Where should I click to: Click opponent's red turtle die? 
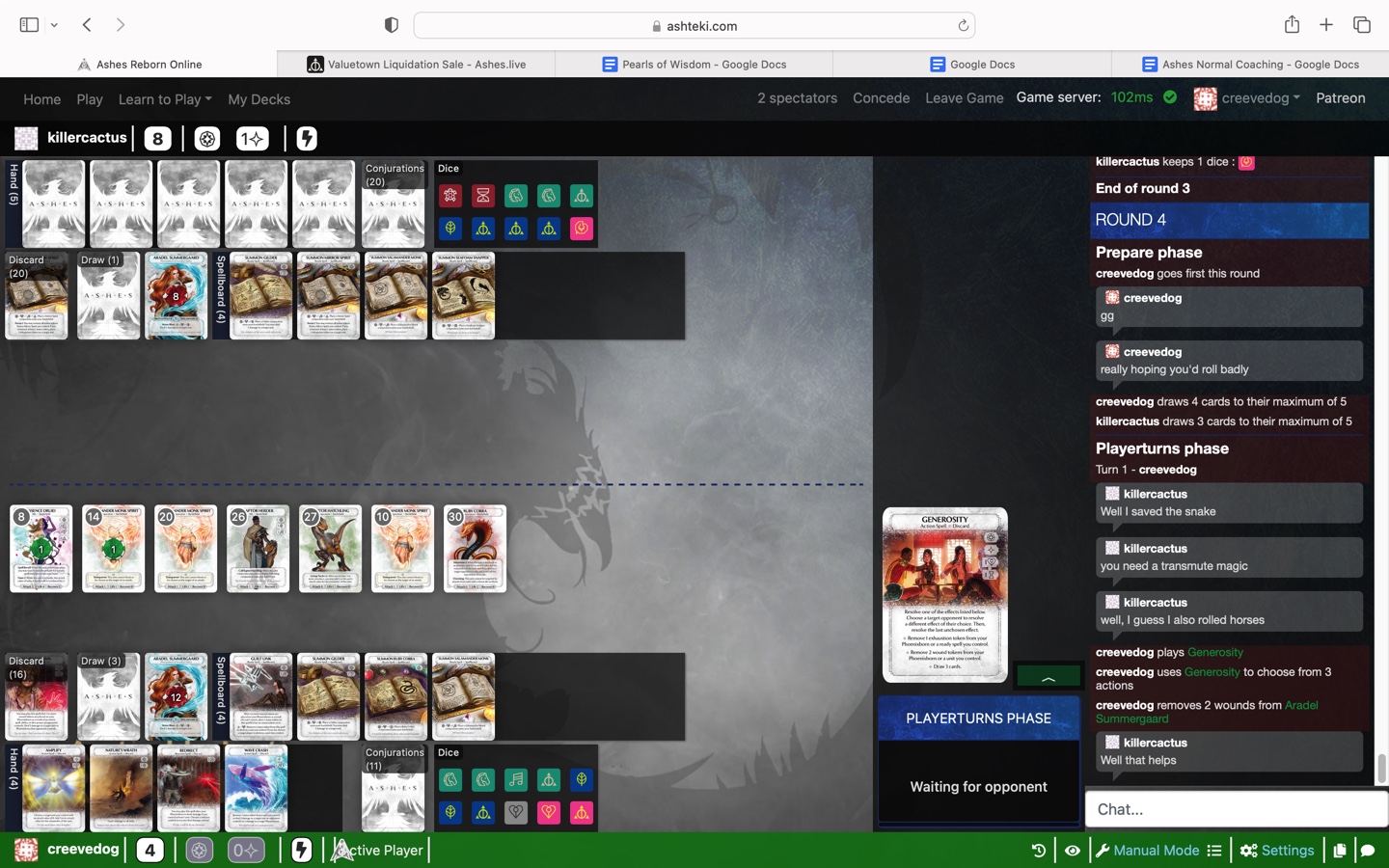(450, 196)
